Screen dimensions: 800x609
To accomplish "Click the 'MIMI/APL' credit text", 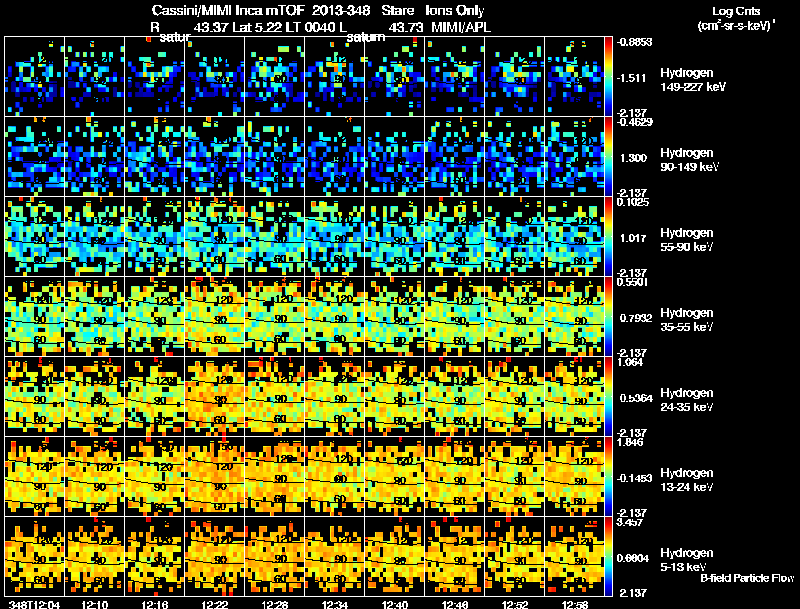I will click(x=461, y=27).
